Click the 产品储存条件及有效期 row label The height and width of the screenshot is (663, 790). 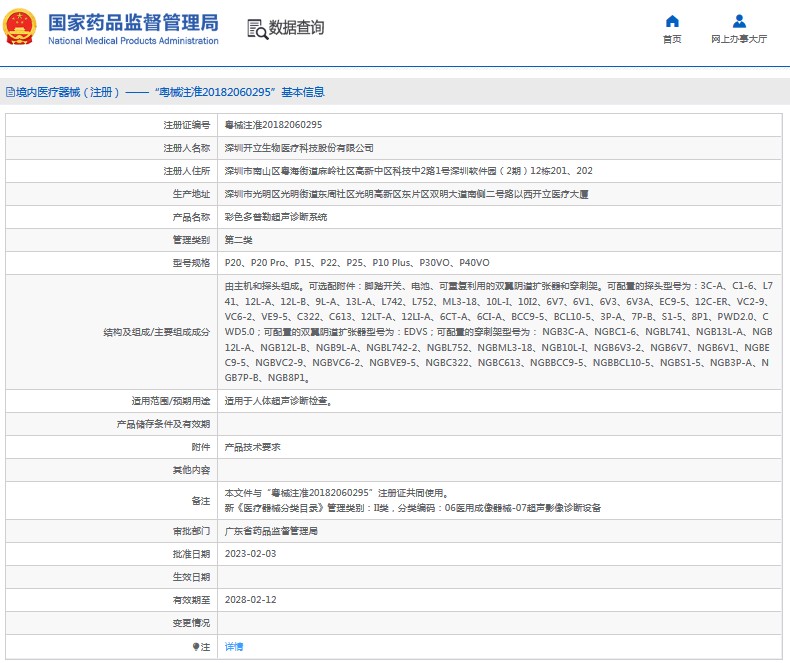tap(163, 424)
